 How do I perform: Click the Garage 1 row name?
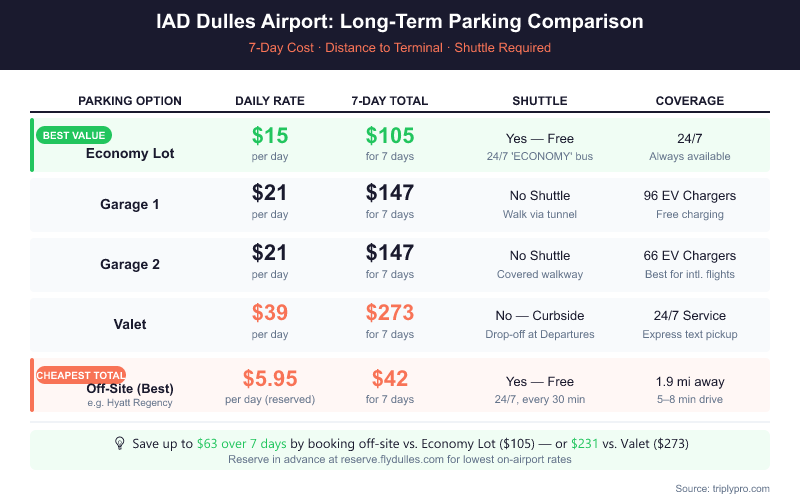pyautogui.click(x=130, y=204)
